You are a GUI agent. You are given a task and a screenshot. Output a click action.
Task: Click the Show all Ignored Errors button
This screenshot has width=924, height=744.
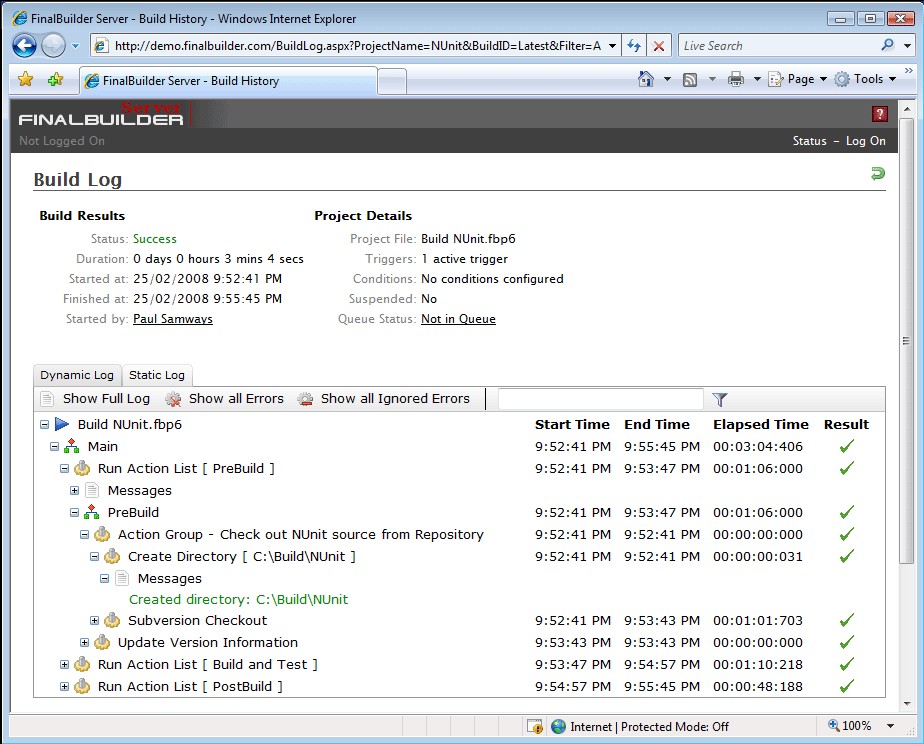(384, 399)
